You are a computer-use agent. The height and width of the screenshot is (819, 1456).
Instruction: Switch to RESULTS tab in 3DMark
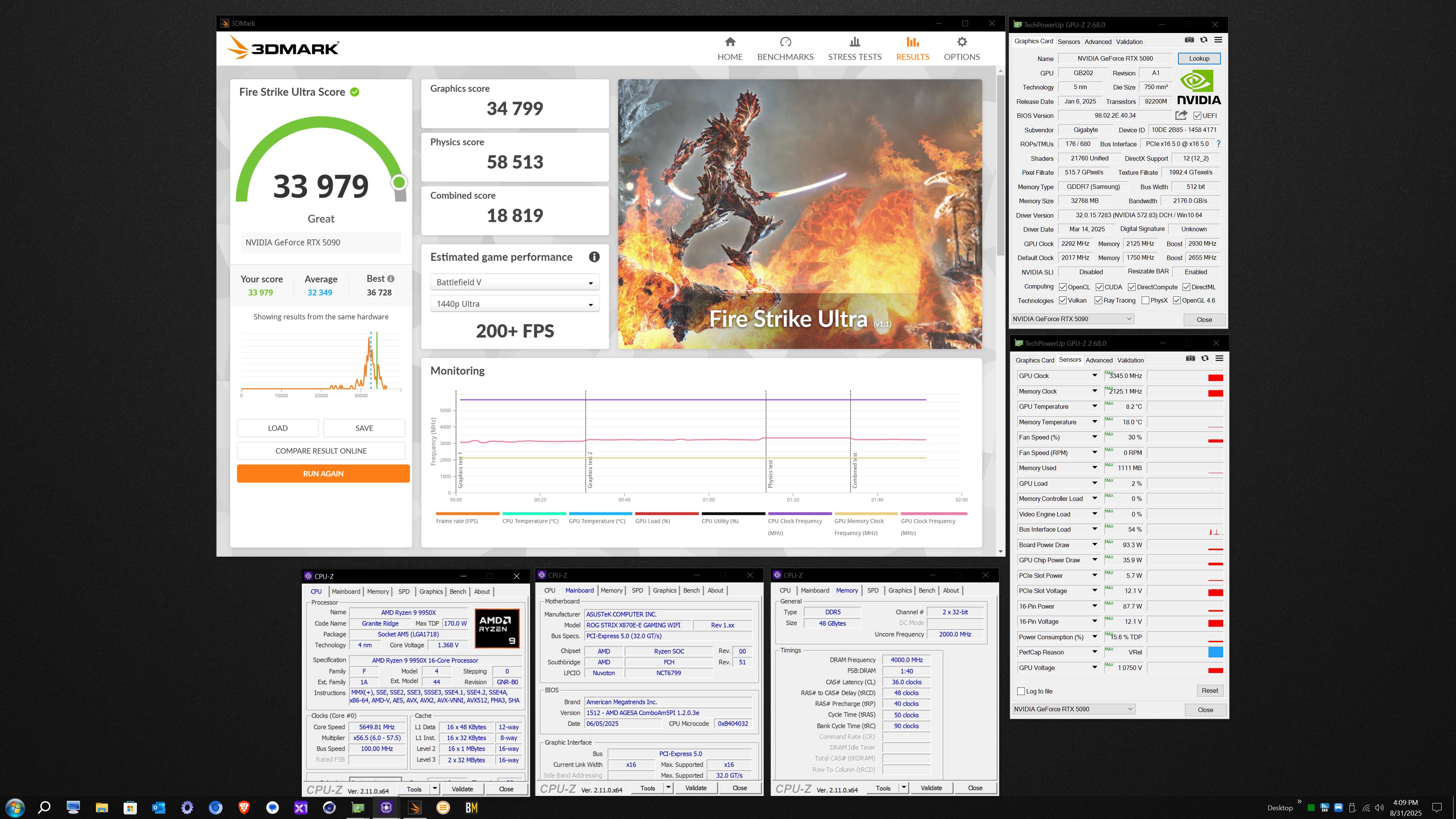(x=912, y=49)
